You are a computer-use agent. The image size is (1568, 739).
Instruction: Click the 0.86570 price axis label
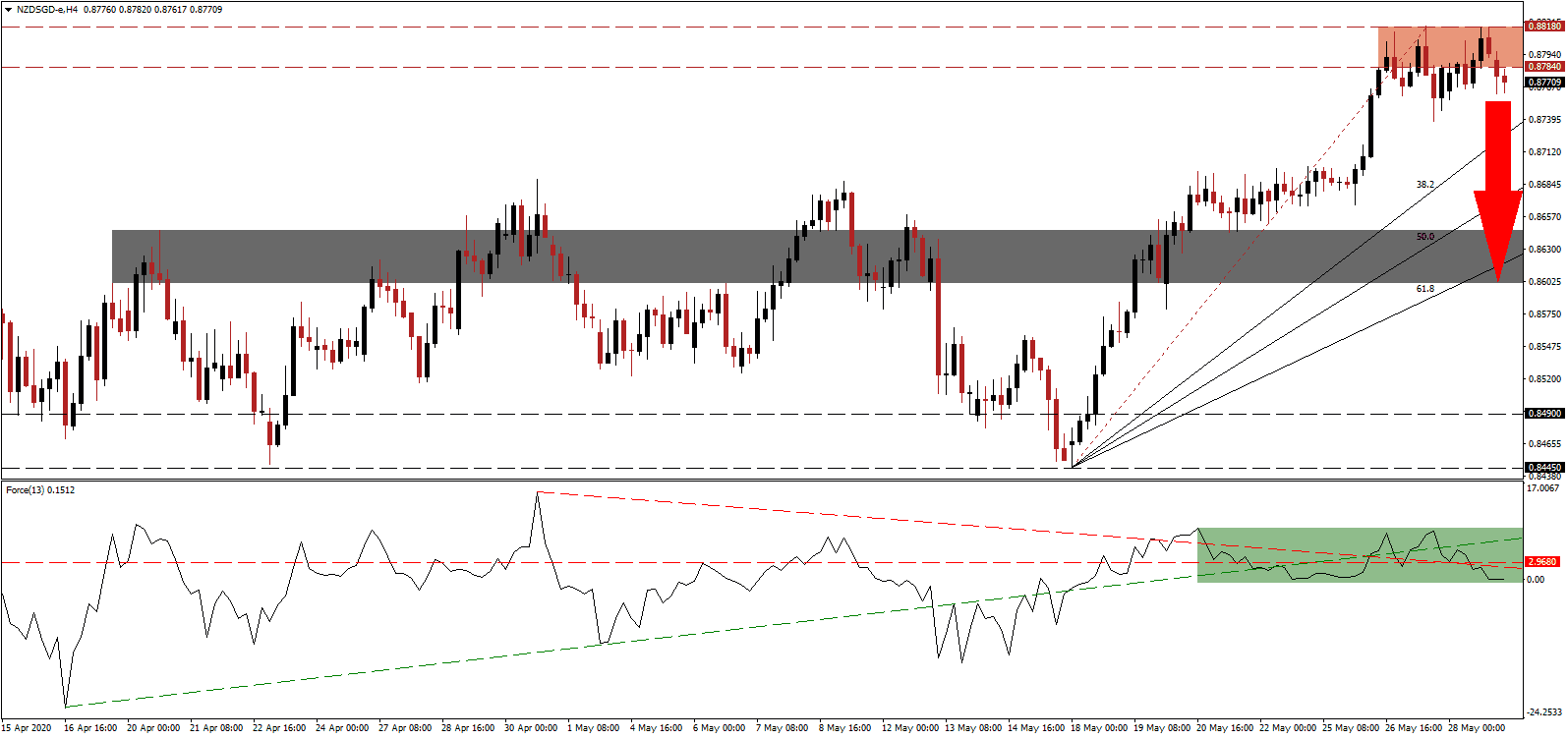pos(1546,217)
